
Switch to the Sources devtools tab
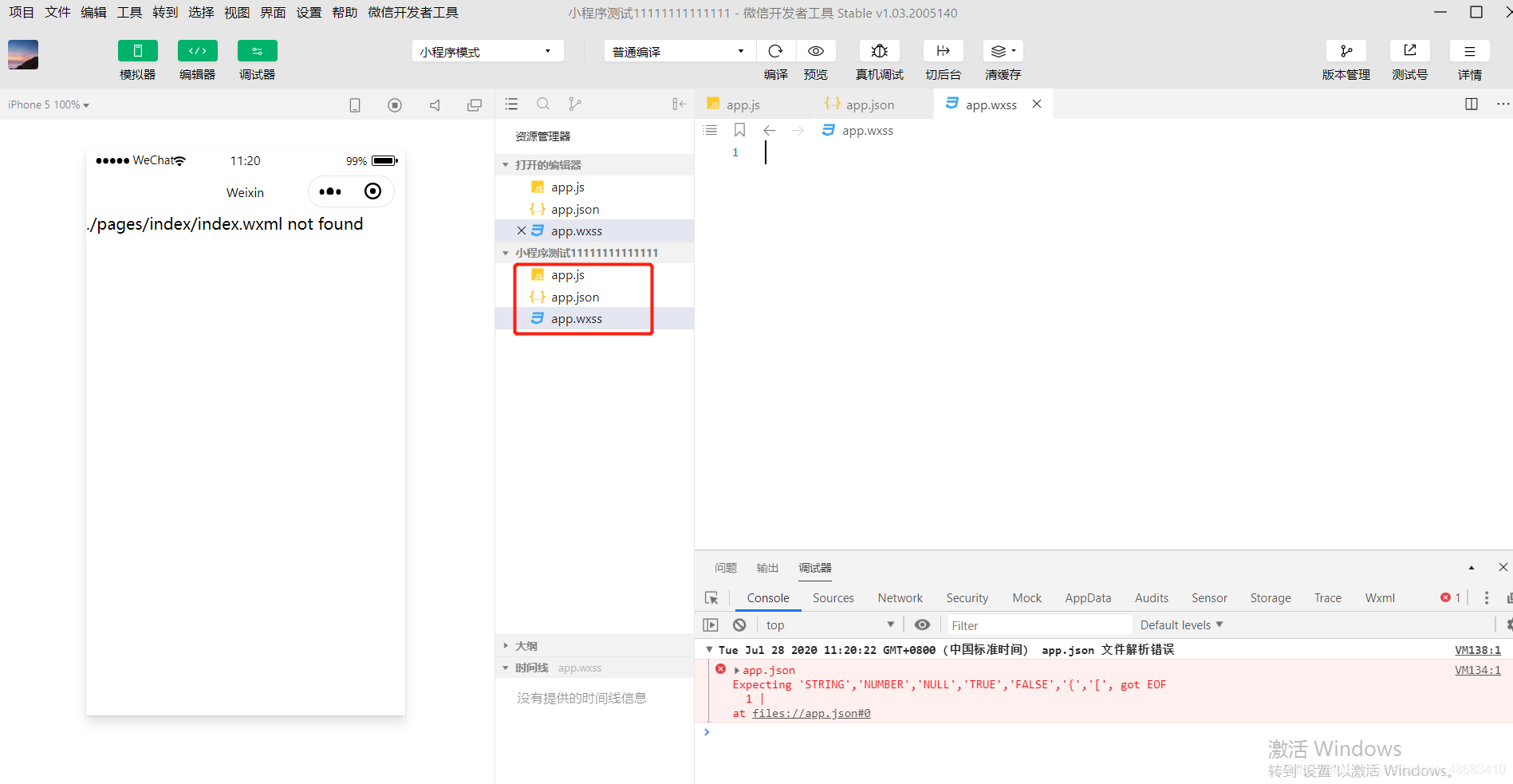(833, 598)
